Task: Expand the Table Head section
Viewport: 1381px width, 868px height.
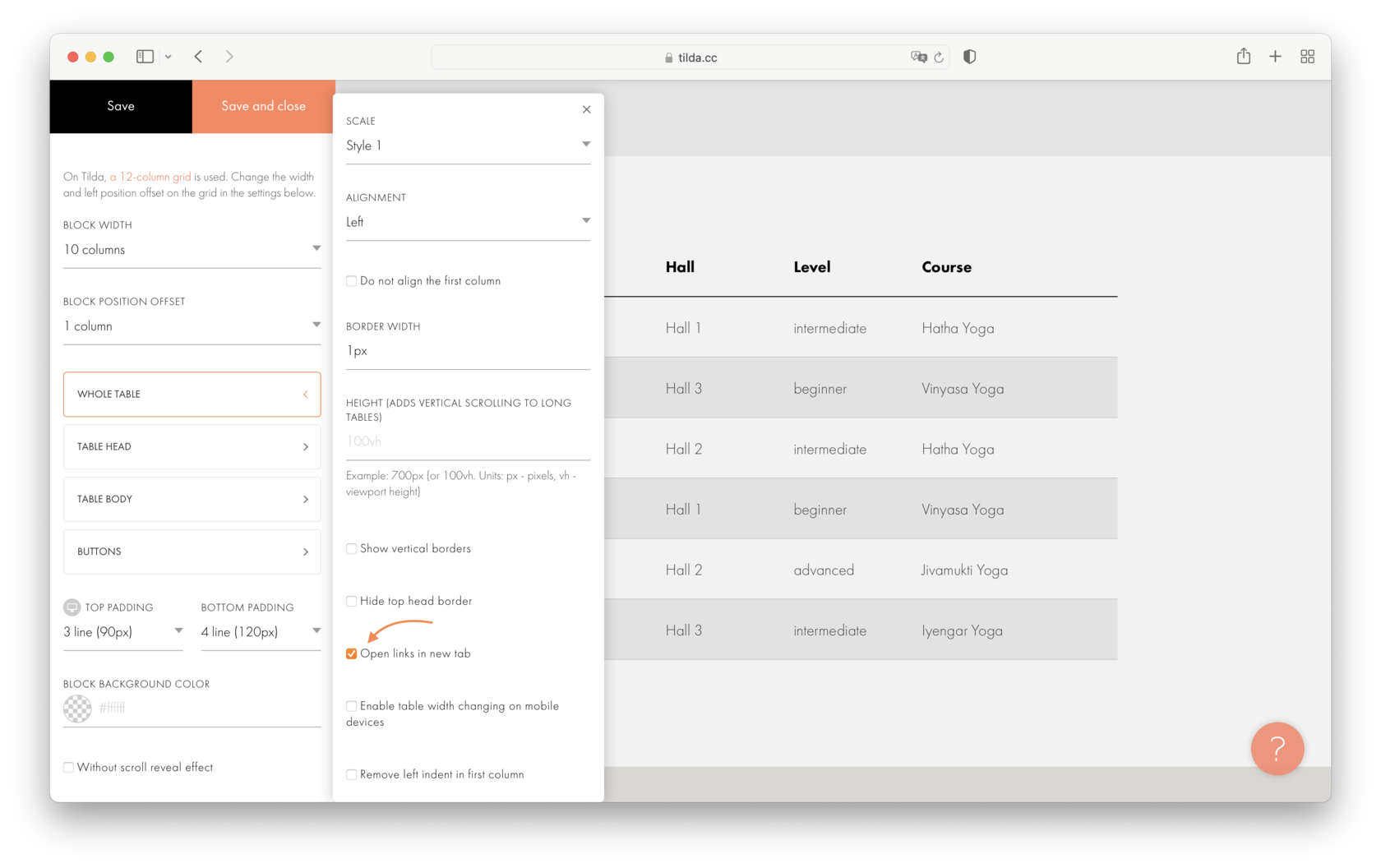Action: click(192, 446)
